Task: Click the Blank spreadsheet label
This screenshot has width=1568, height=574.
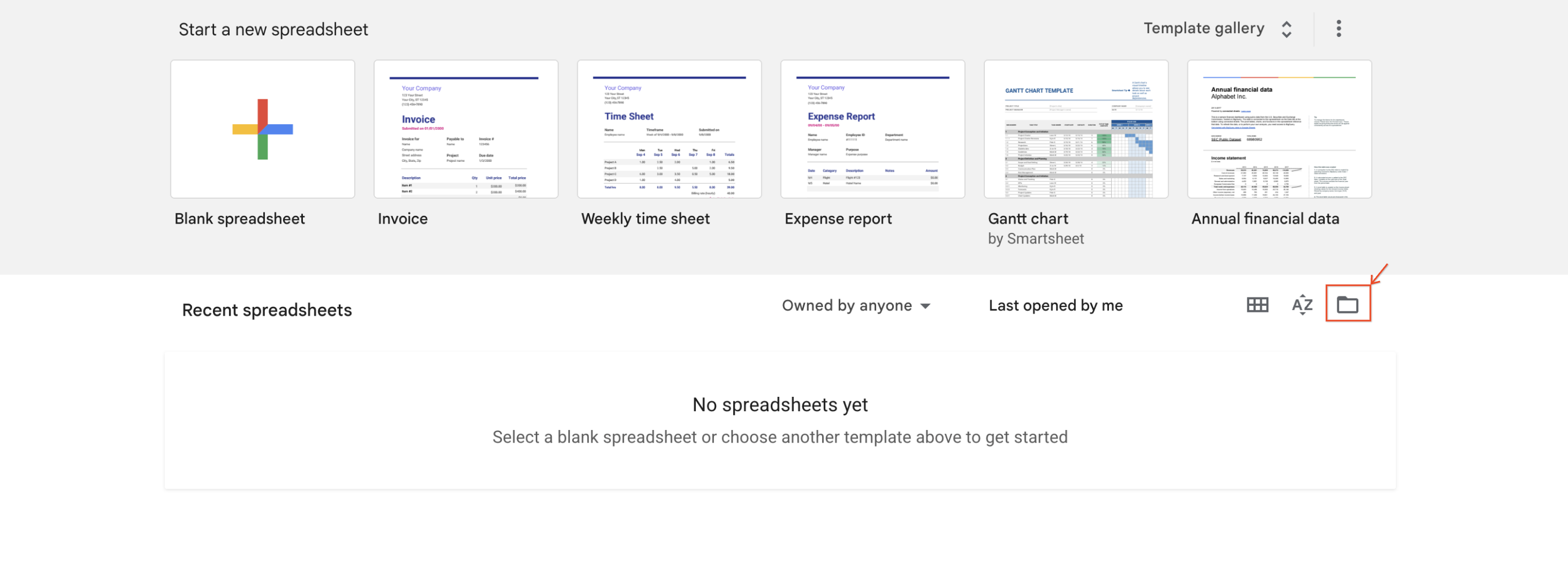Action: pos(239,219)
